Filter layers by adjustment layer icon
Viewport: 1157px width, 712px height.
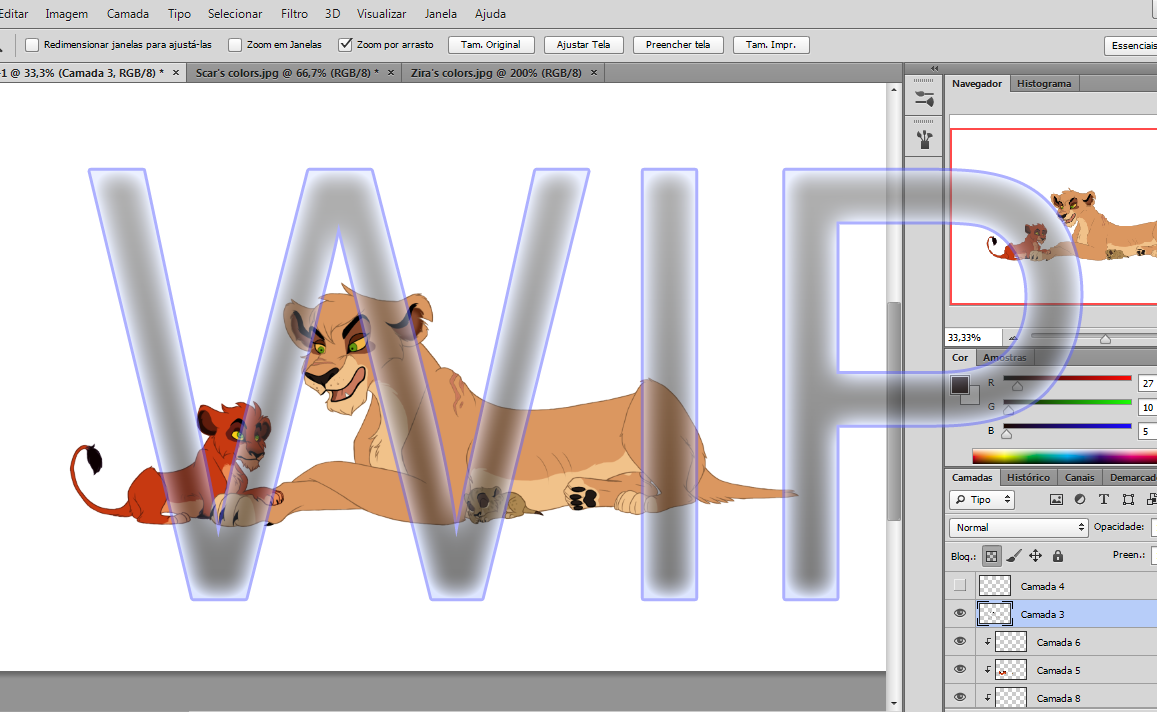coord(1080,500)
